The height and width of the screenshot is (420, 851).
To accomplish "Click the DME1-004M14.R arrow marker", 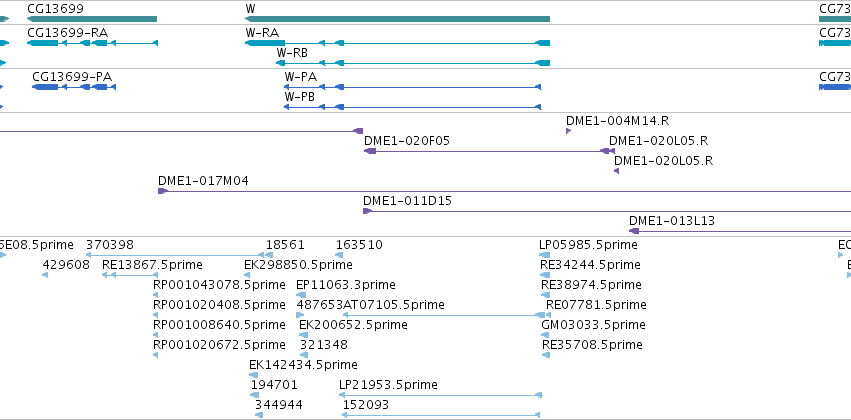I will coord(568,131).
